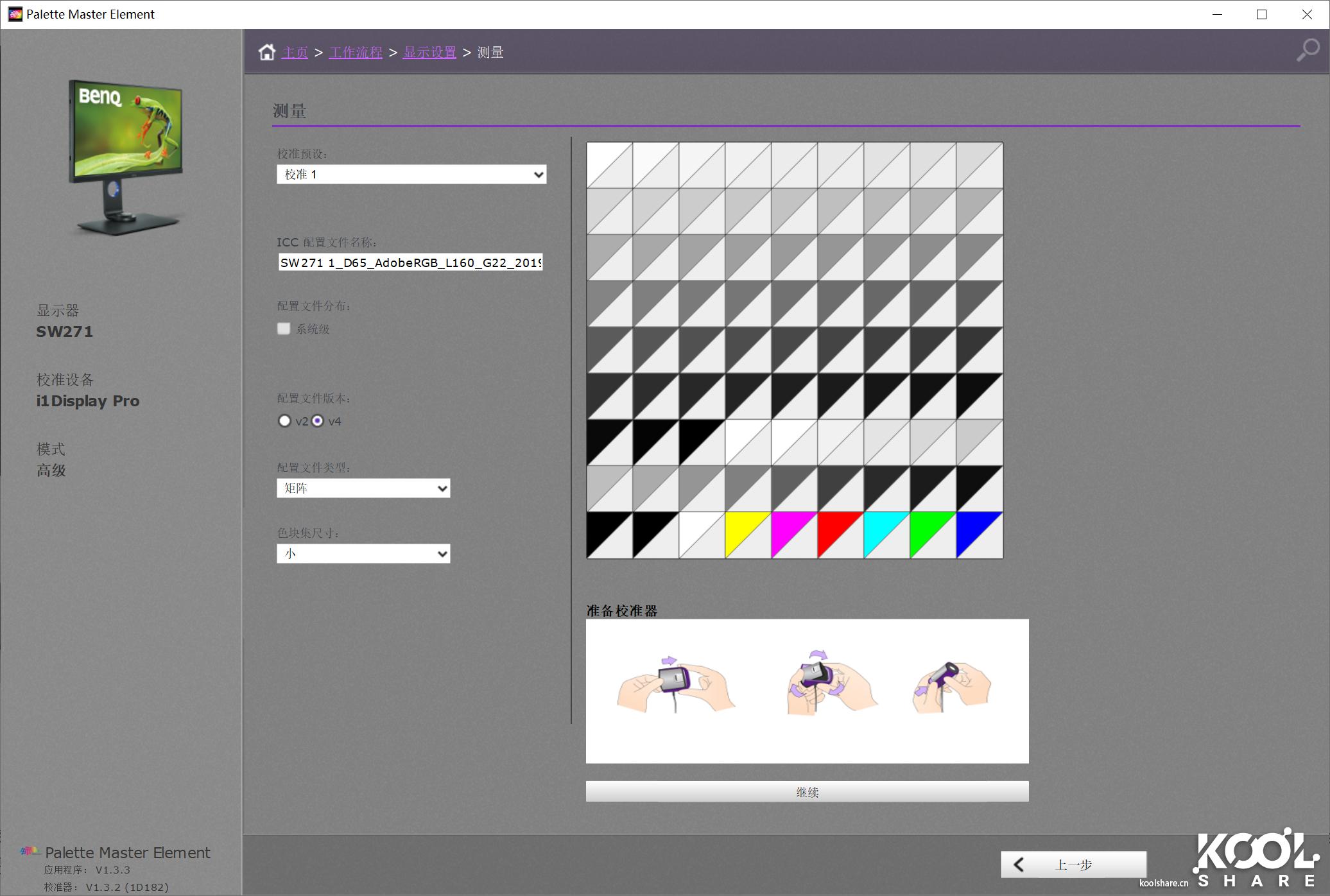Open the 色块集尺寸 dropdown showing 小
This screenshot has width=1330, height=896.
tap(363, 554)
